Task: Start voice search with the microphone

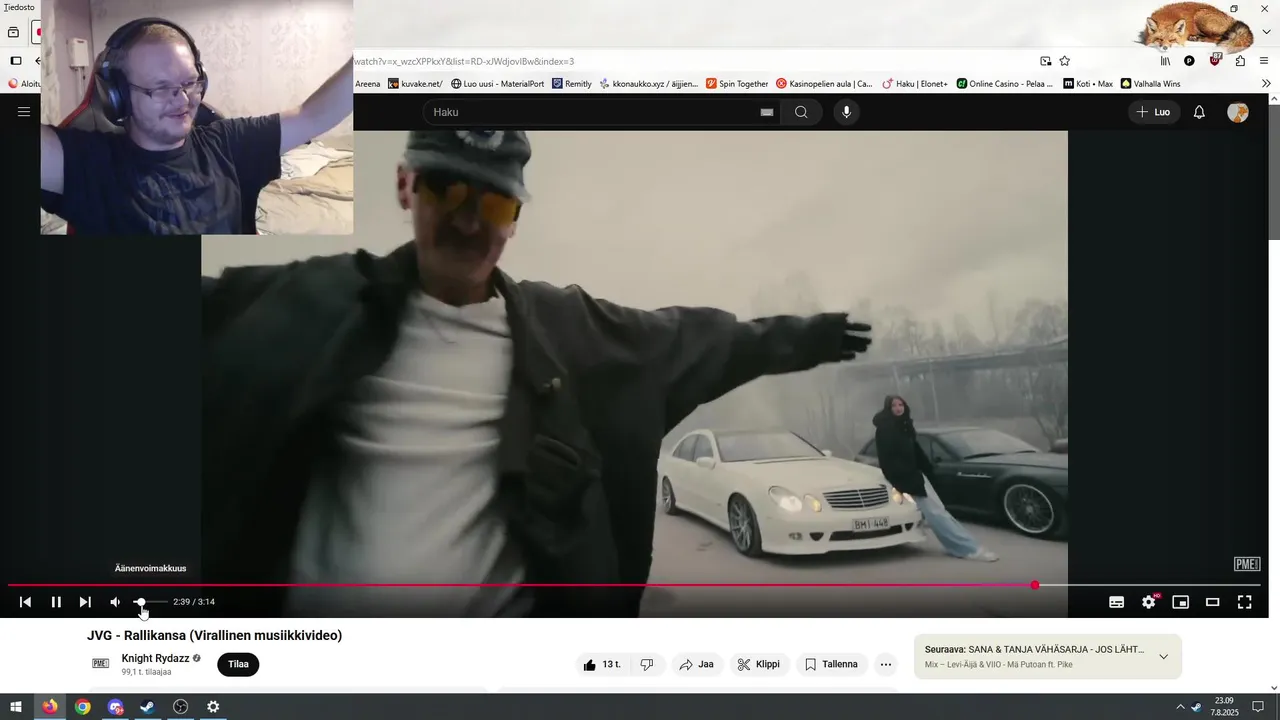Action: point(847,112)
